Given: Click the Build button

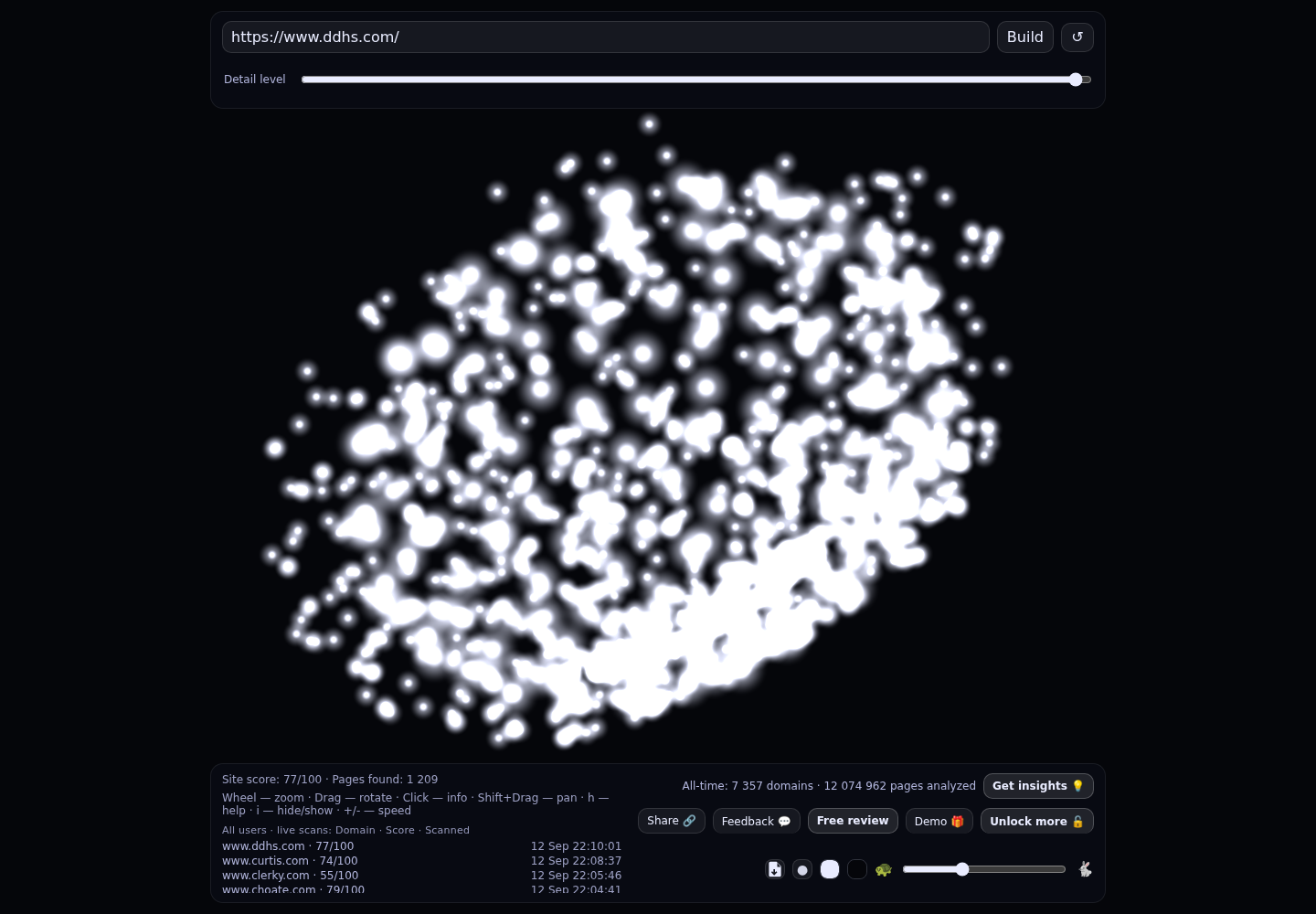Looking at the screenshot, I should point(1025,37).
